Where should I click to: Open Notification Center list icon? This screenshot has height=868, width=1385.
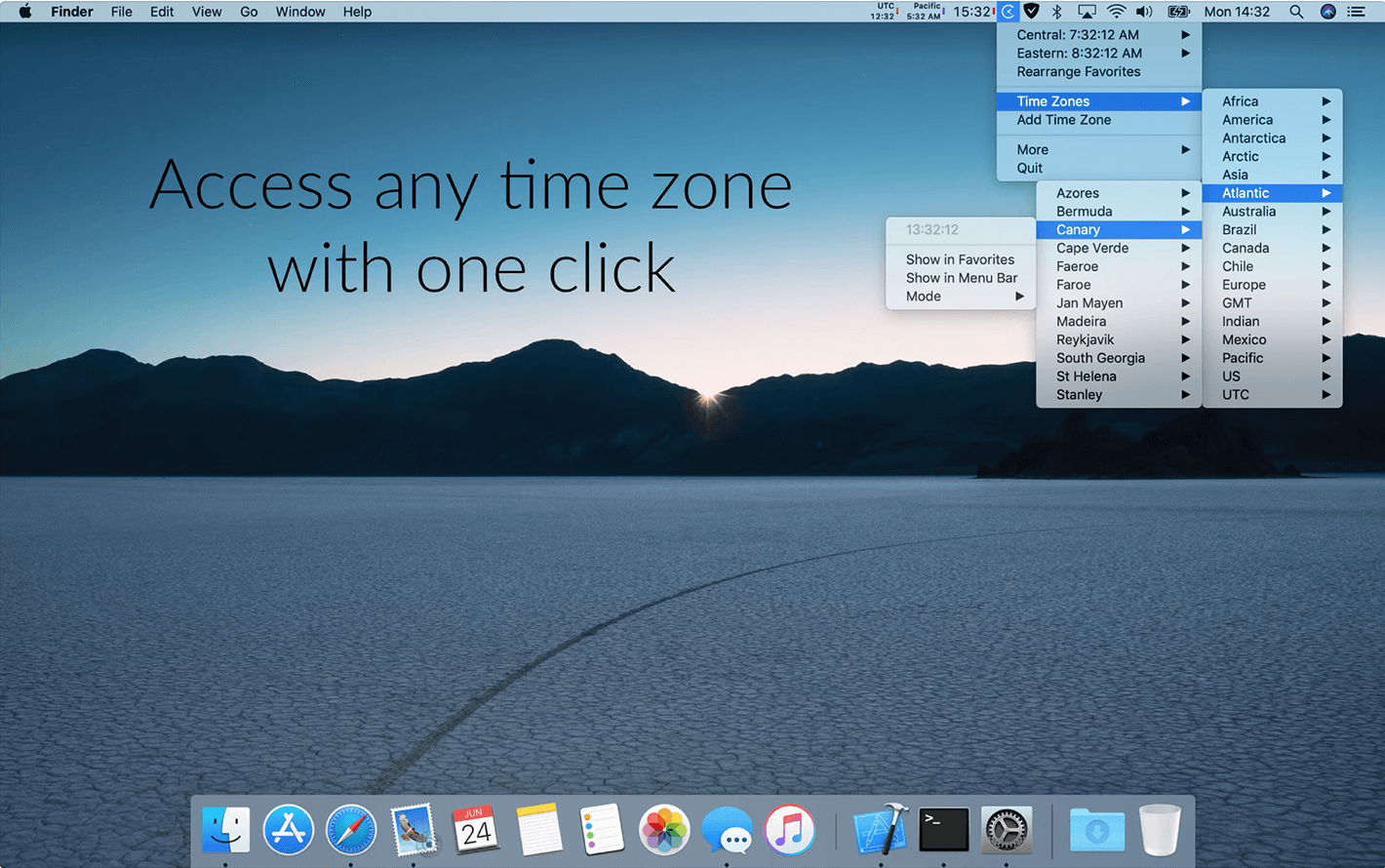1356,12
